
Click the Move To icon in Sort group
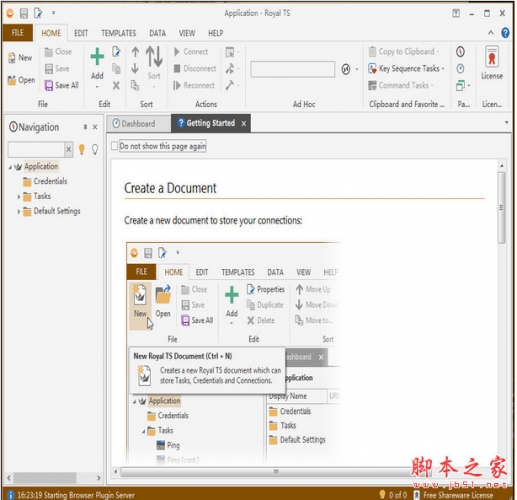click(135, 85)
